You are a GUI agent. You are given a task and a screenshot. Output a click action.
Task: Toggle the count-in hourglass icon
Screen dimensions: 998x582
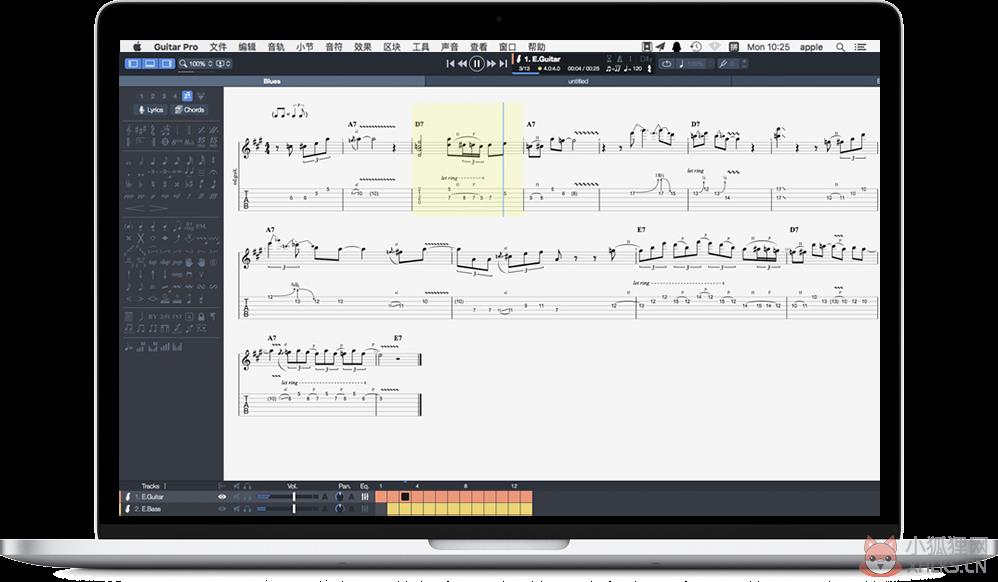click(x=608, y=59)
